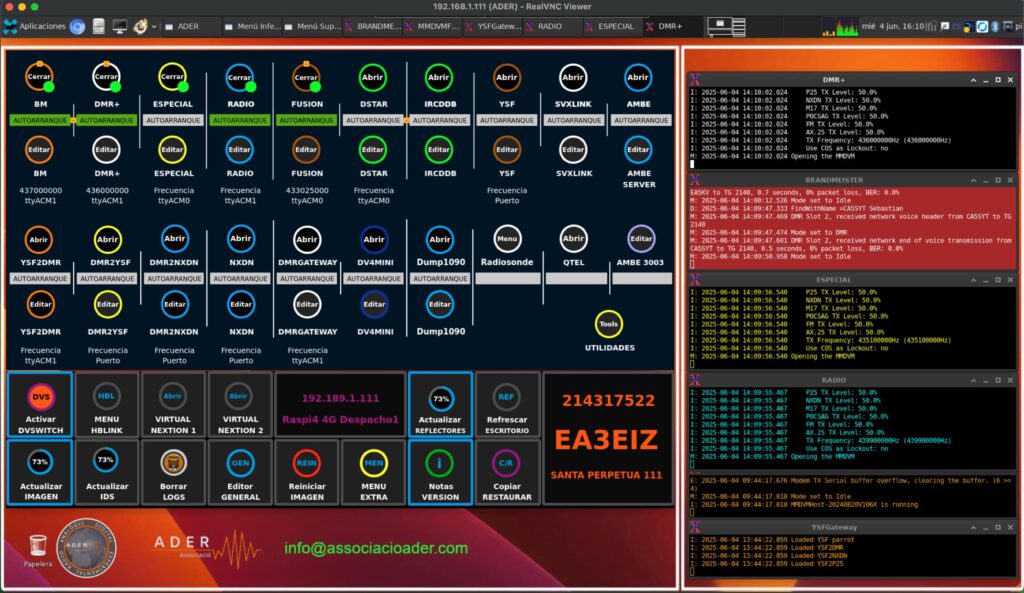Click the YSFGateway terminal title bar

(852, 527)
